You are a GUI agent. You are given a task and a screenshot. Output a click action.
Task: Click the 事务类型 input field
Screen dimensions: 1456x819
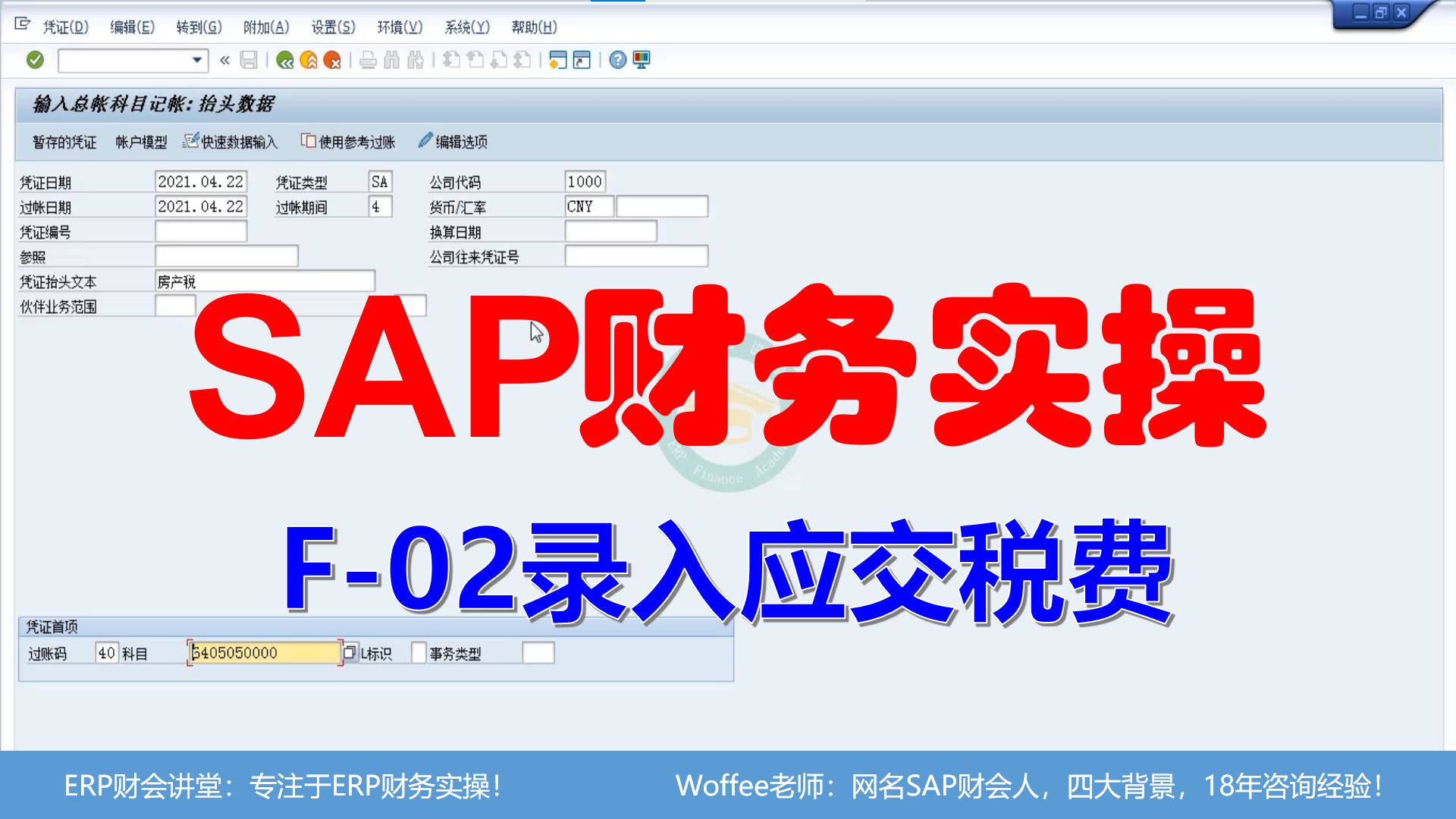(x=538, y=653)
